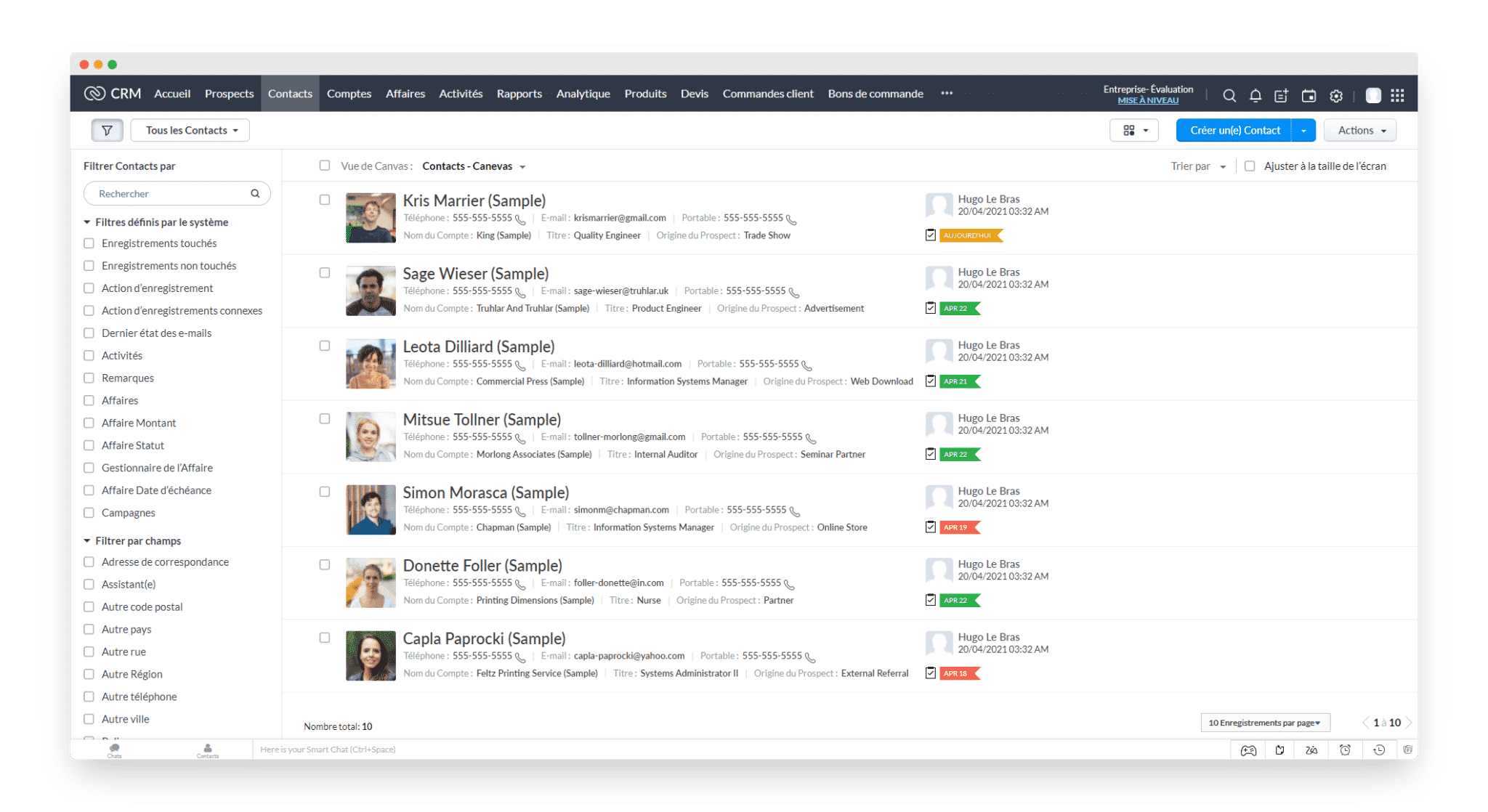Viewport: 1488px width, 812px height.
Task: Click the filter icon to filter contacts
Action: tap(108, 130)
